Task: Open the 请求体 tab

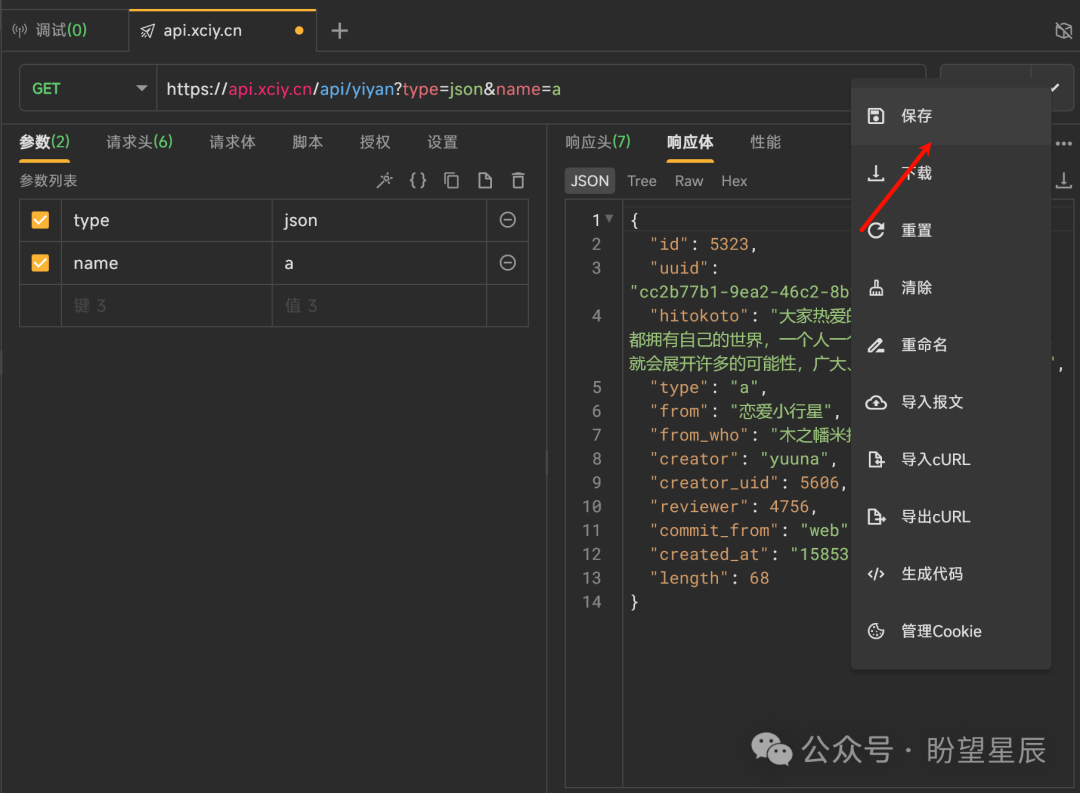Action: click(x=232, y=142)
